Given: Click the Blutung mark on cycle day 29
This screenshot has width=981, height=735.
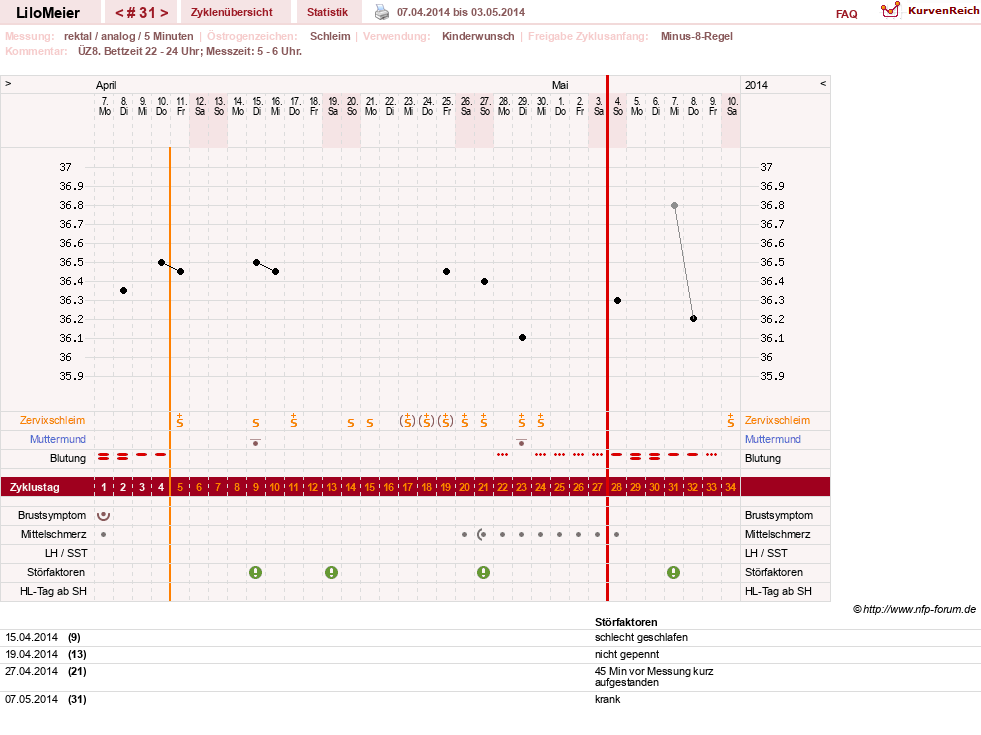Looking at the screenshot, I should [636, 457].
